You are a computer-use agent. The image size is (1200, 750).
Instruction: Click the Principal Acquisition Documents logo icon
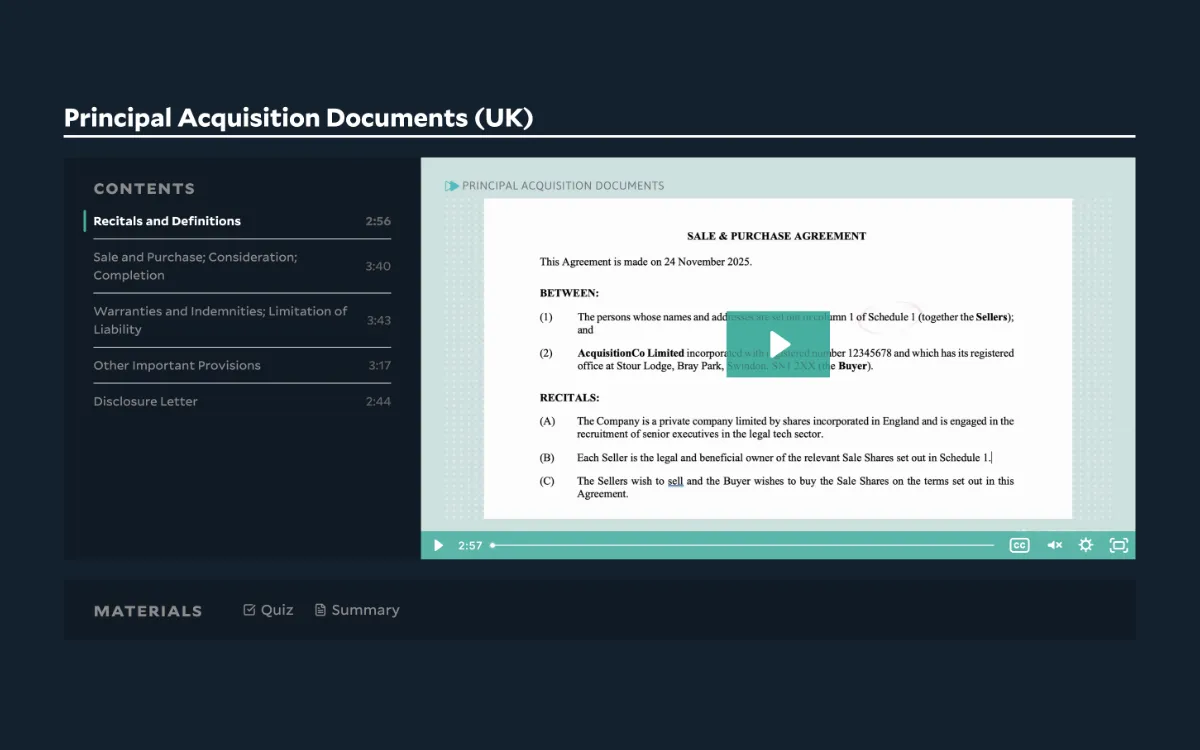pyautogui.click(x=452, y=186)
